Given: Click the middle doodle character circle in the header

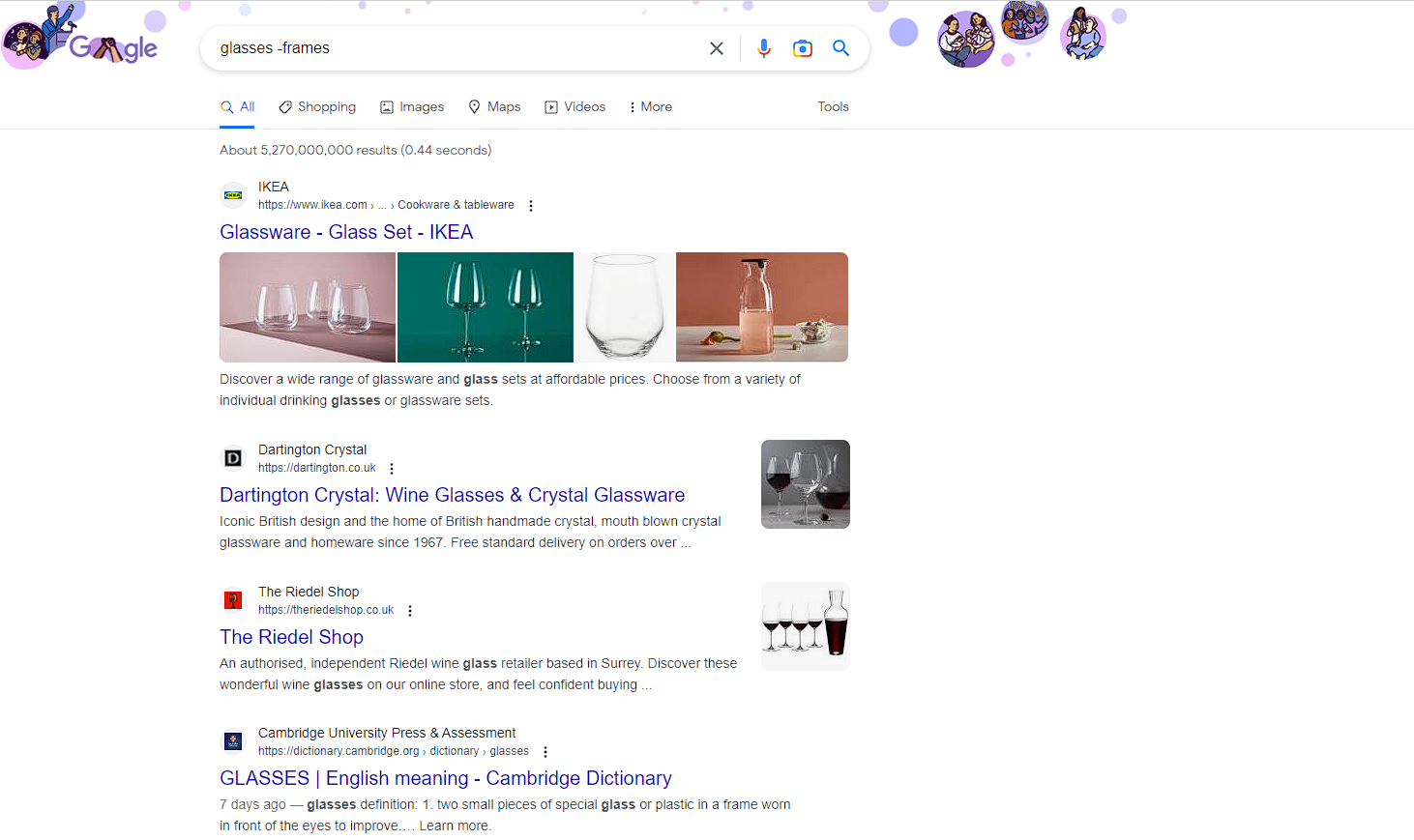Looking at the screenshot, I should click(x=1024, y=21).
